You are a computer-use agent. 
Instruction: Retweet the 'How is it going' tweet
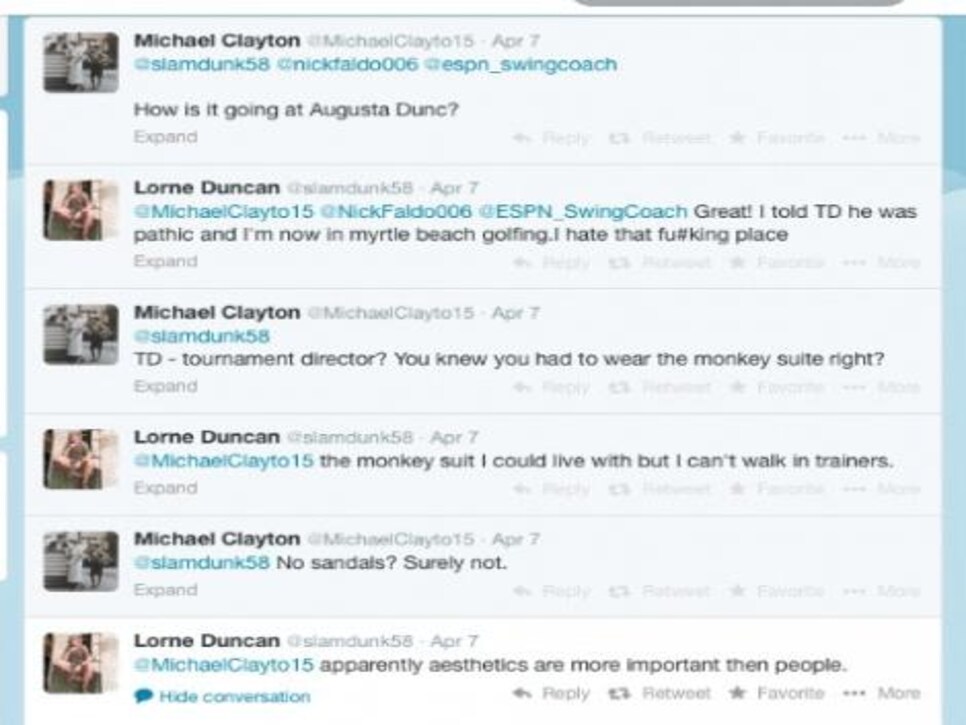660,137
